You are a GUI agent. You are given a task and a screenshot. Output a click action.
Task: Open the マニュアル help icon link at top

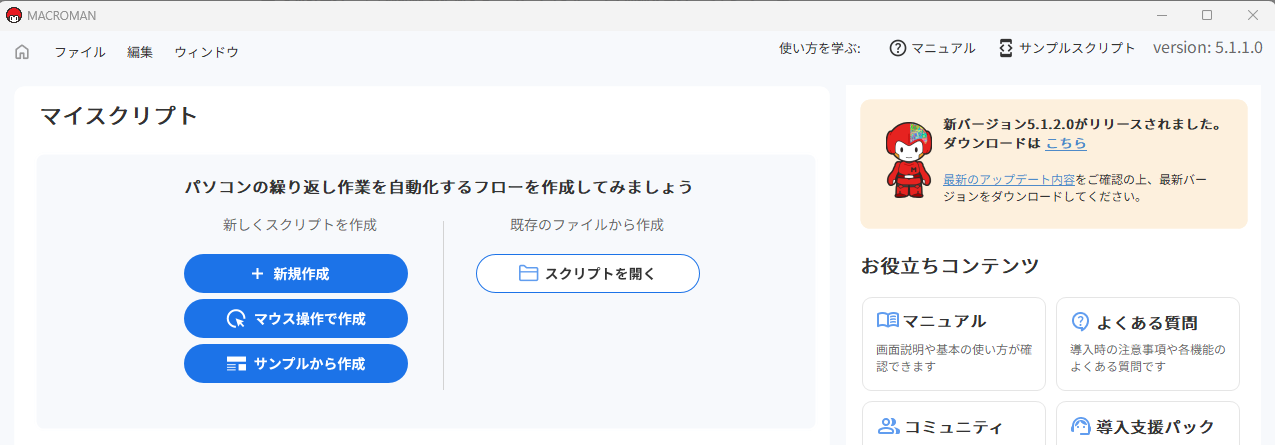coord(932,48)
